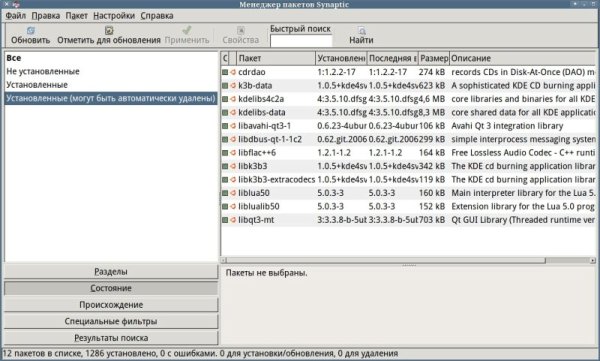Toggle status checkbox of kdelibs4c2a package
600x361 pixels.
tap(225, 99)
